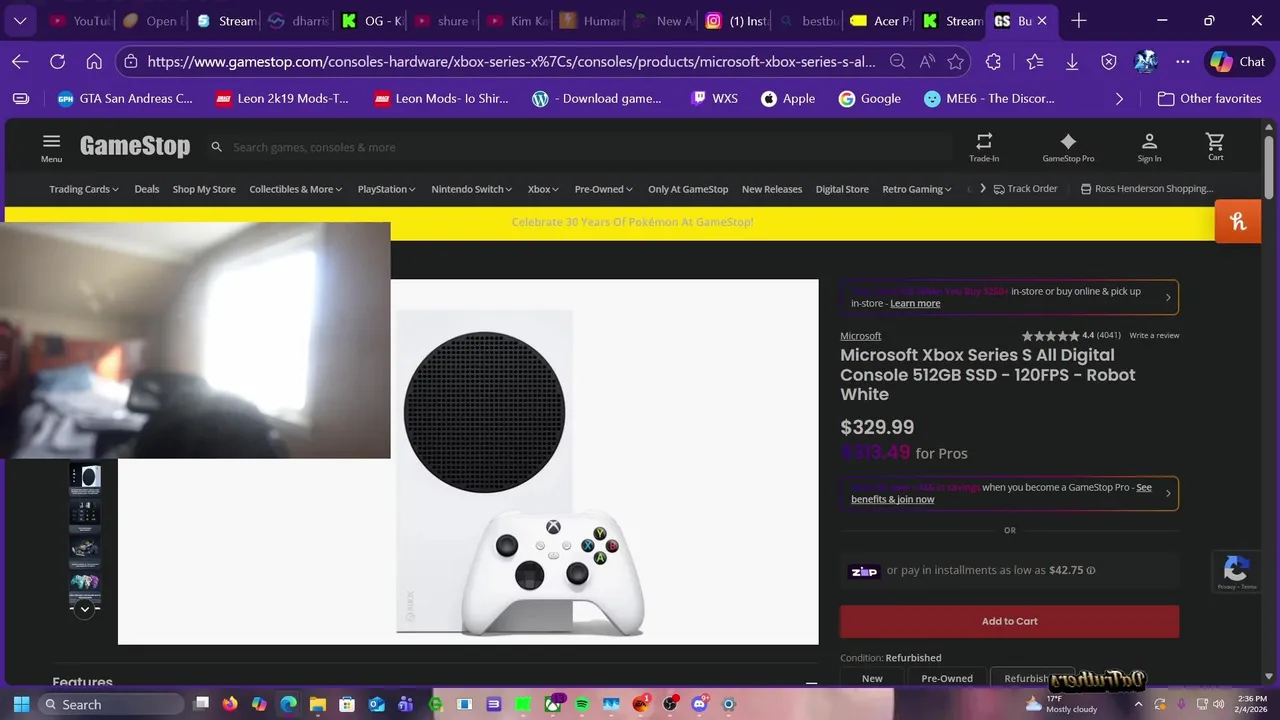Open GameStop Pro diamond icon

click(x=1068, y=147)
